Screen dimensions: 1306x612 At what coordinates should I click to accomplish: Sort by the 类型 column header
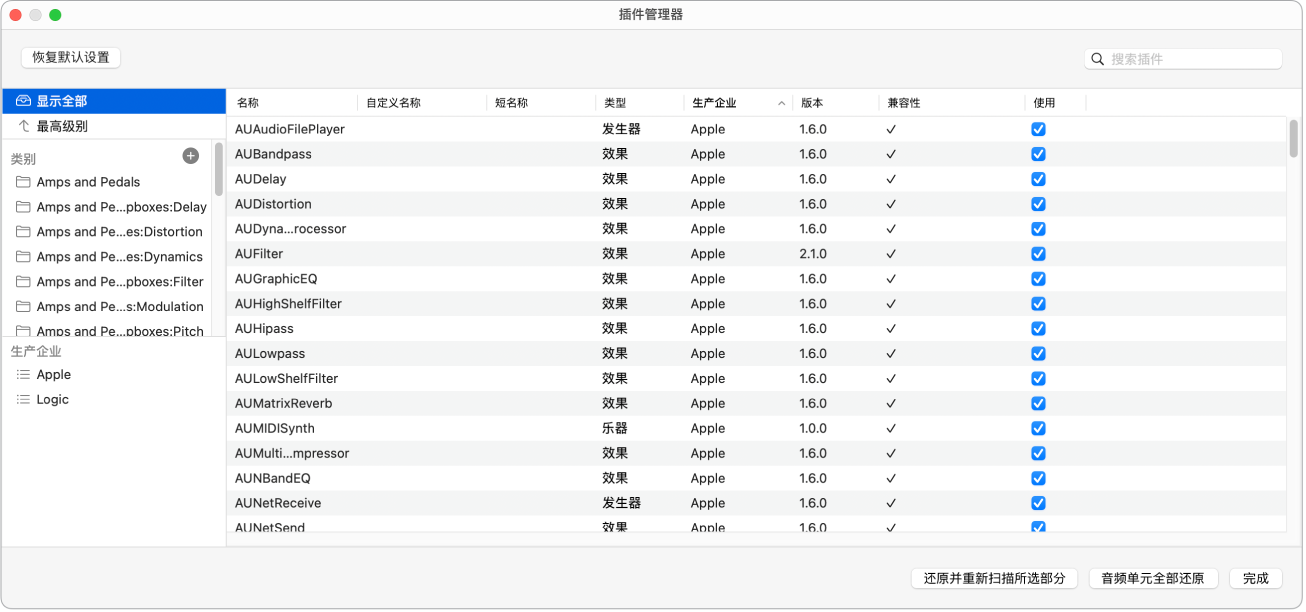(615, 103)
